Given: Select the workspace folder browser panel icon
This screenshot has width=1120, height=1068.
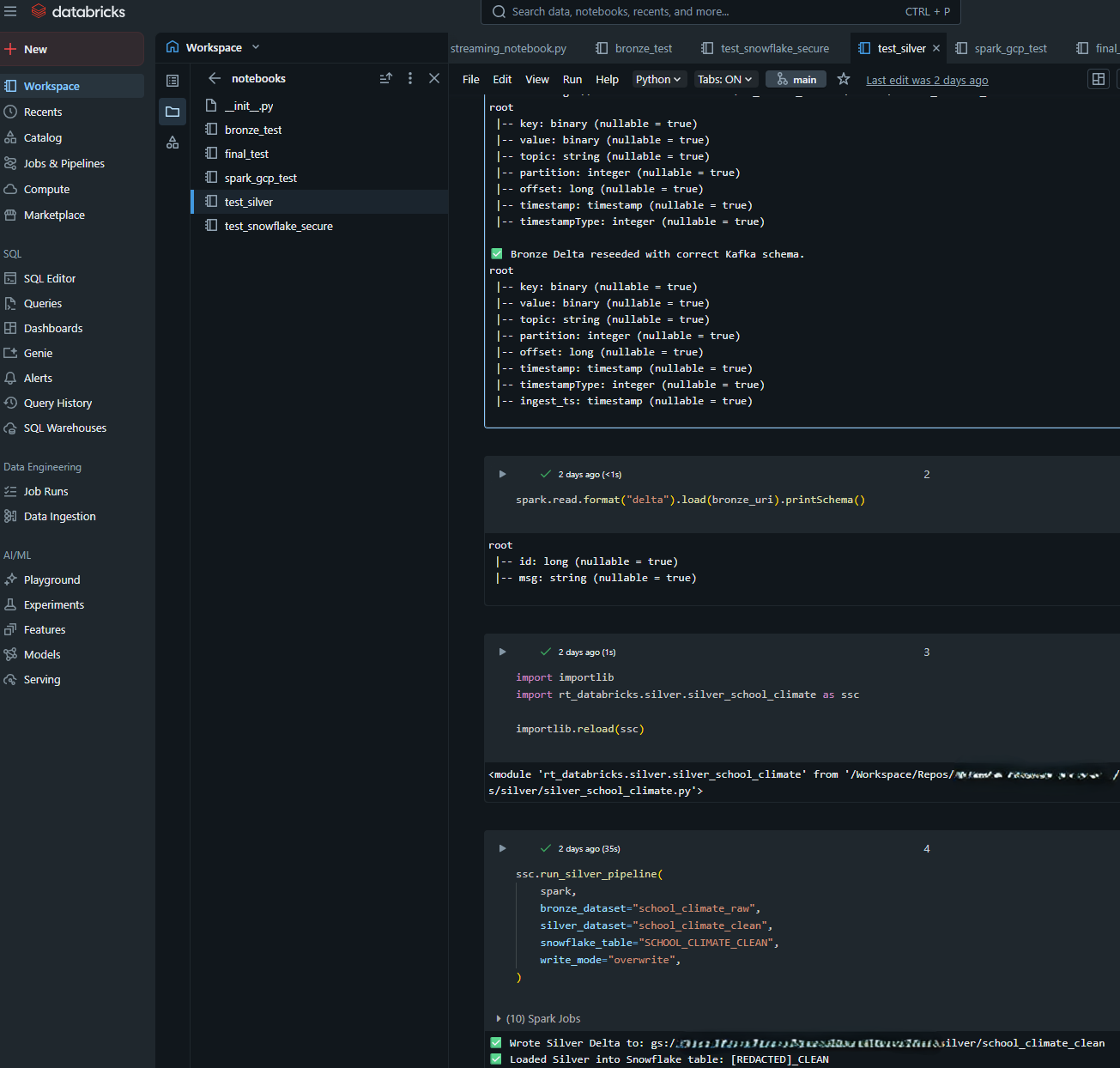Looking at the screenshot, I should click(173, 112).
